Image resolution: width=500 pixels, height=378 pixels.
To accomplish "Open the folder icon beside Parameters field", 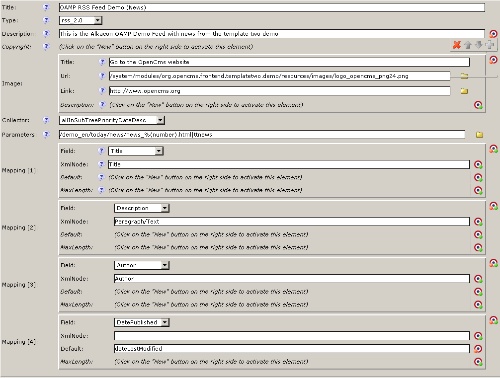I will coord(479,135).
